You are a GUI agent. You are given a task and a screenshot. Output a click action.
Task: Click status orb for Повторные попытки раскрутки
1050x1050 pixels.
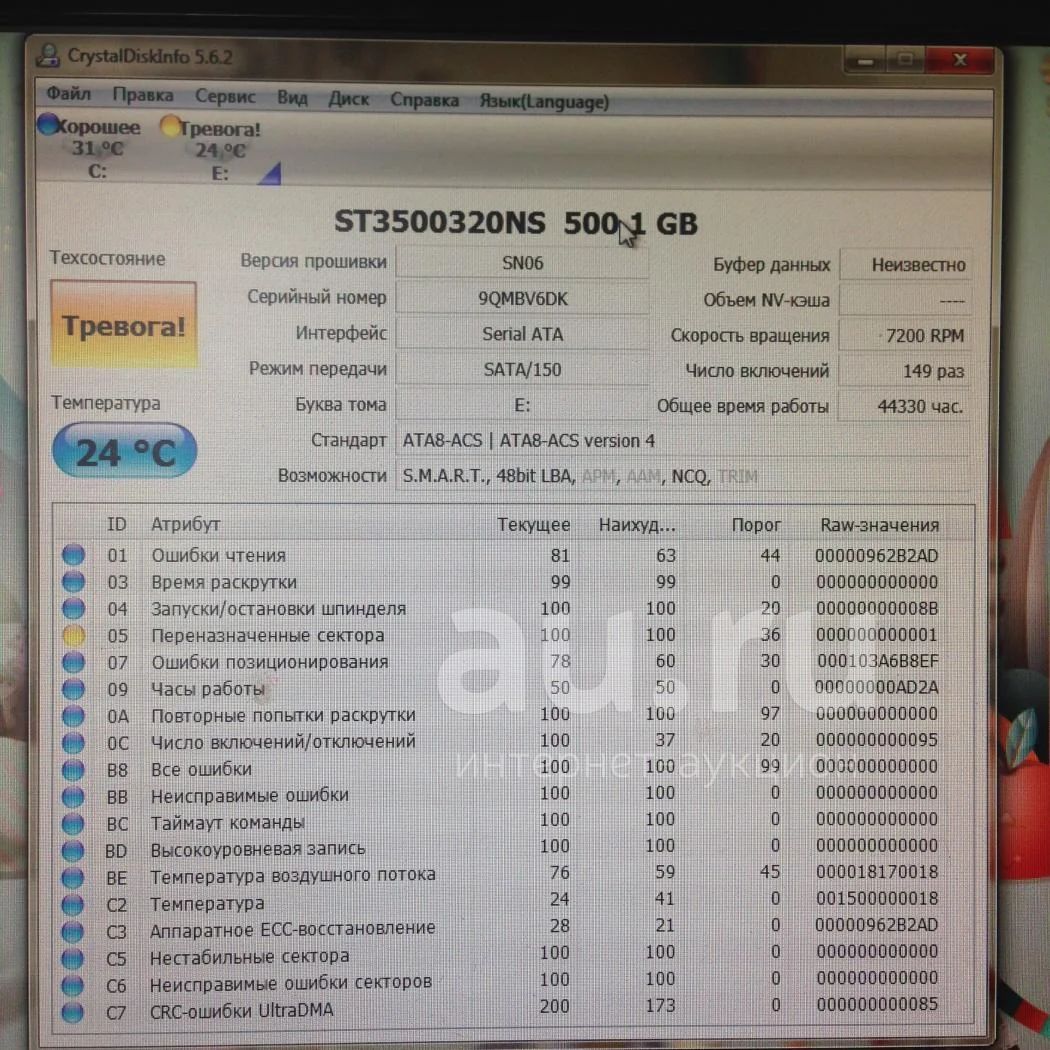74,717
